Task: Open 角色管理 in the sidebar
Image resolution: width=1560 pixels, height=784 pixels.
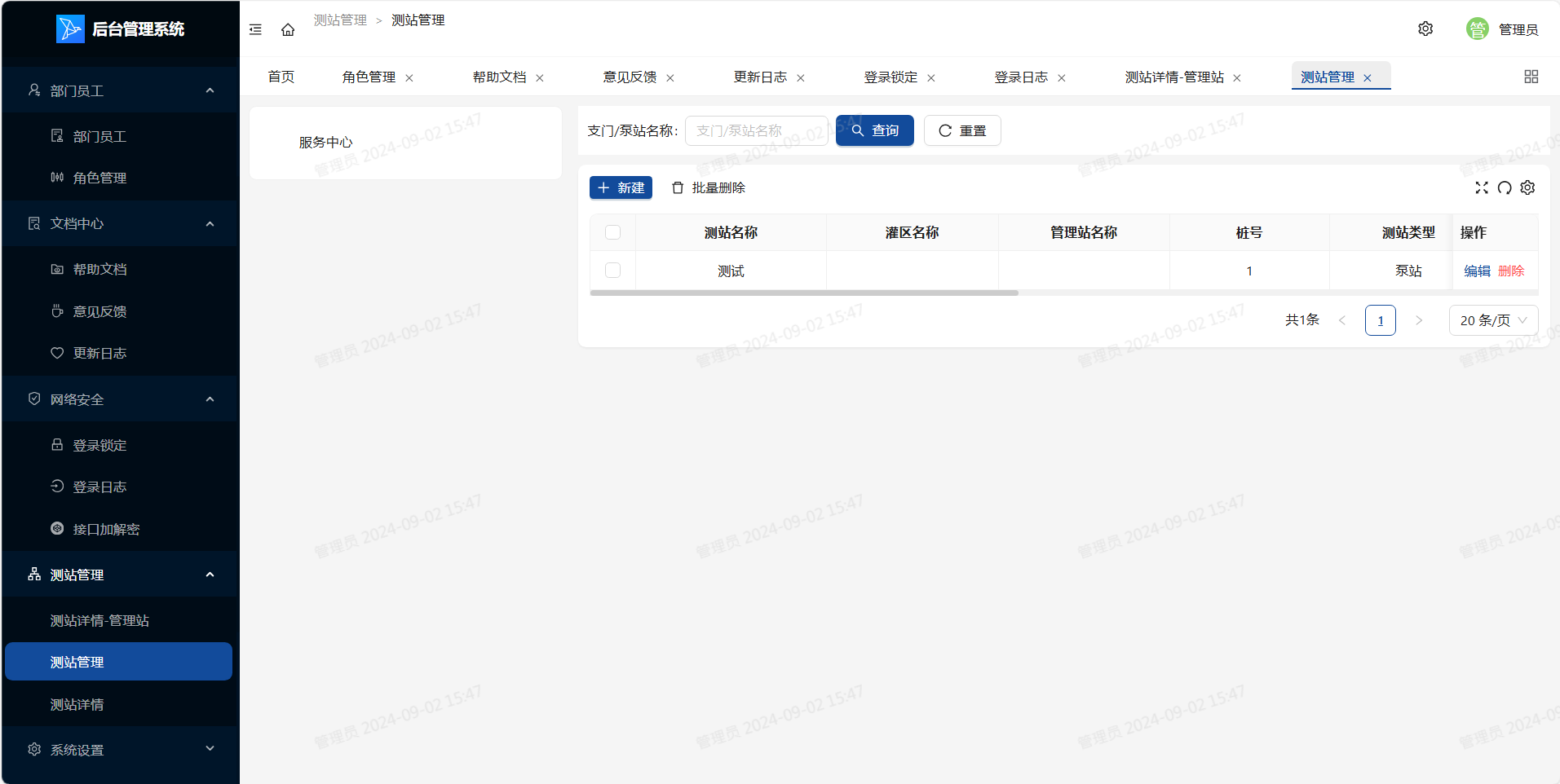Action: point(119,178)
